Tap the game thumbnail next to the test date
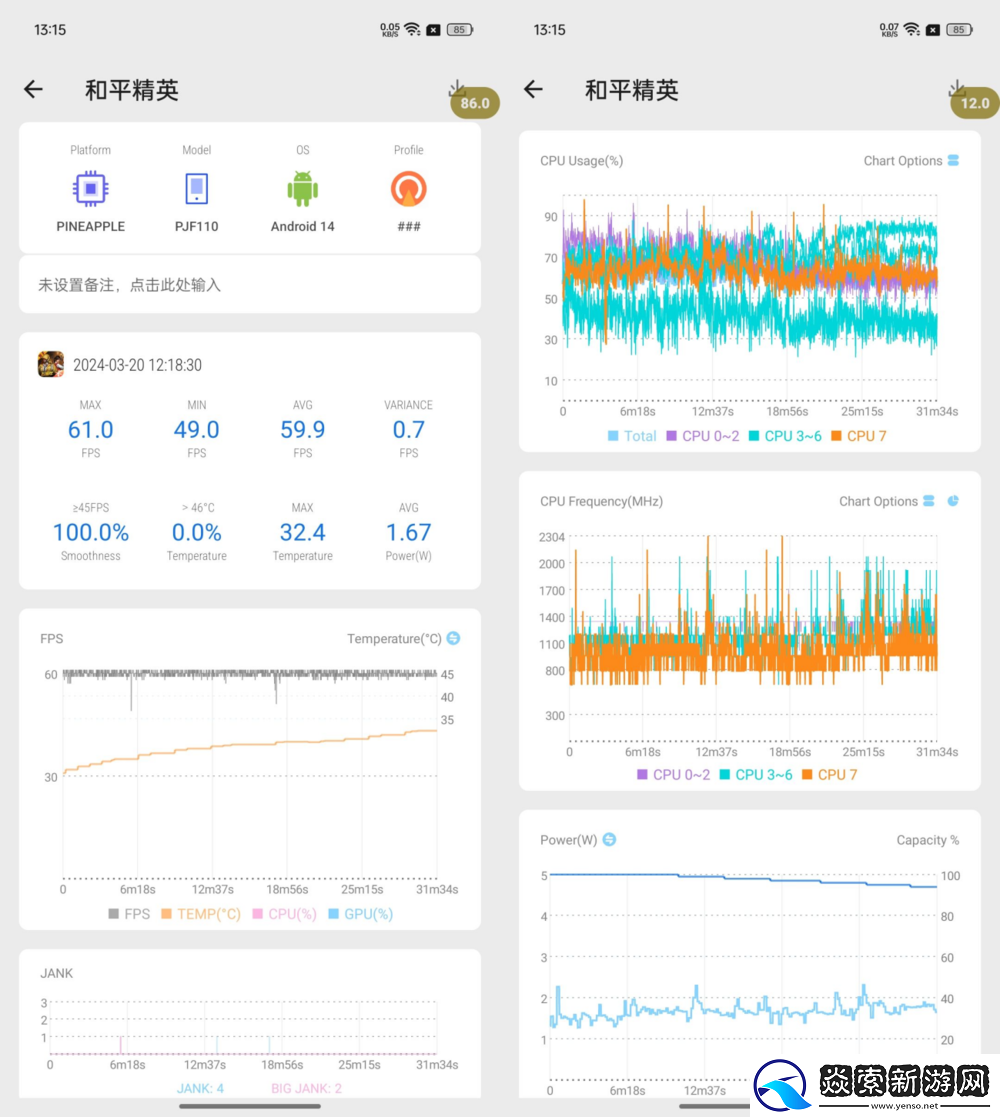This screenshot has width=1000, height=1117. click(x=50, y=364)
